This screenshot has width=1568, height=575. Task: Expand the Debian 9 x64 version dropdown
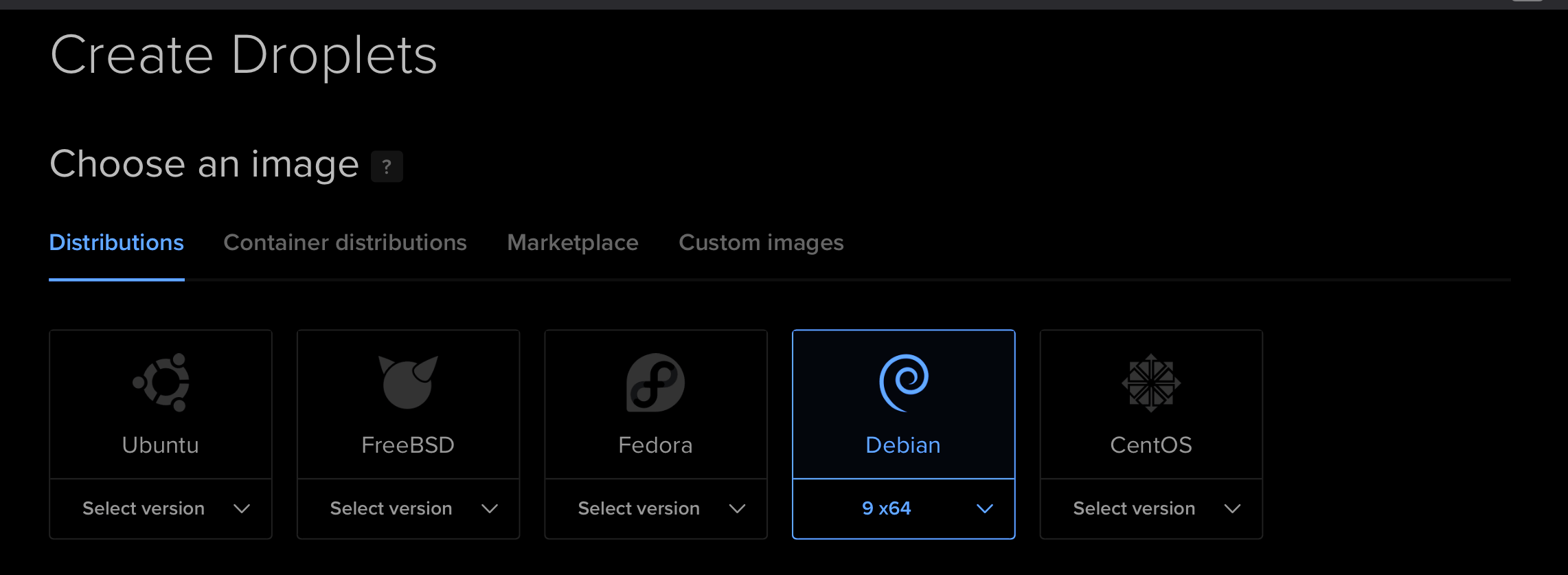coord(903,509)
